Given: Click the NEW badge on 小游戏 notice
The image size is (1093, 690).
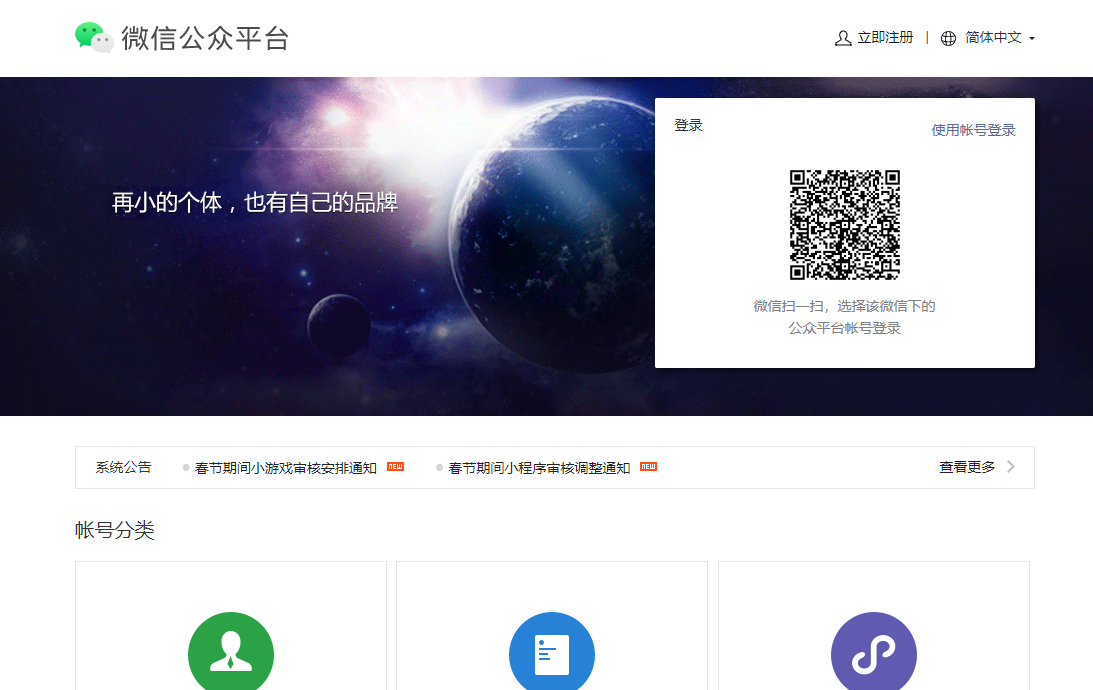Looking at the screenshot, I should point(394,466).
